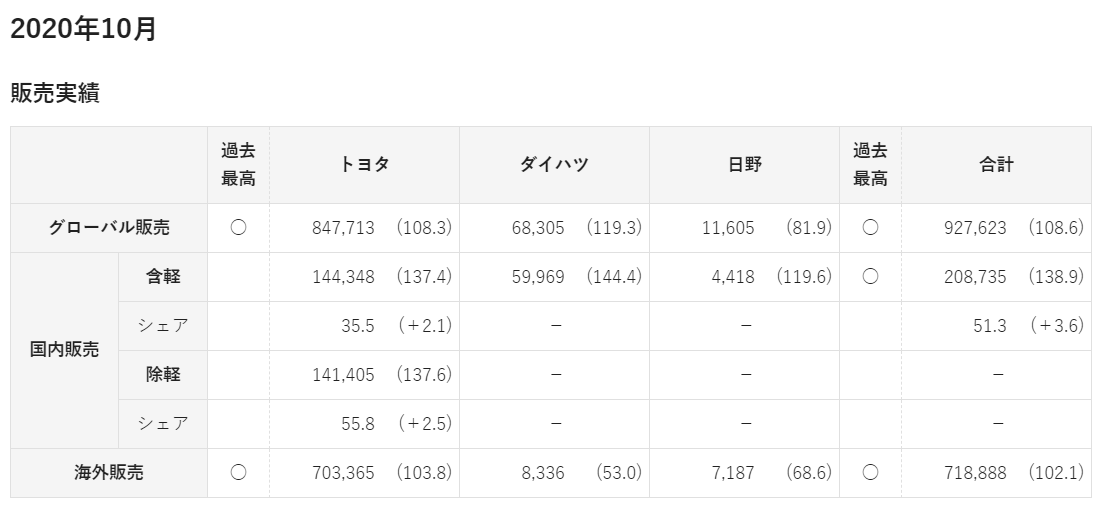Screen dimensions: 1103x508
Task: Select the 2020年10月 page heading
Action: [x=83, y=29]
